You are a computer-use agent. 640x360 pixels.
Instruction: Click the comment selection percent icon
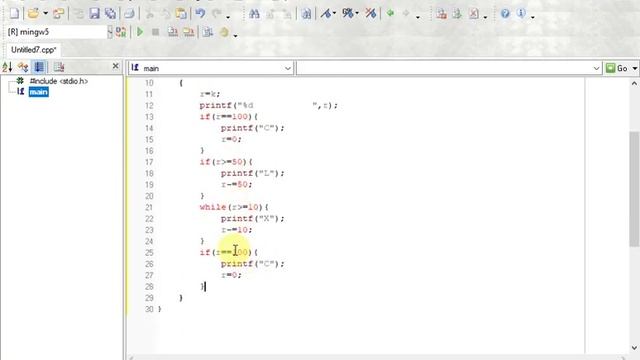(349, 13)
